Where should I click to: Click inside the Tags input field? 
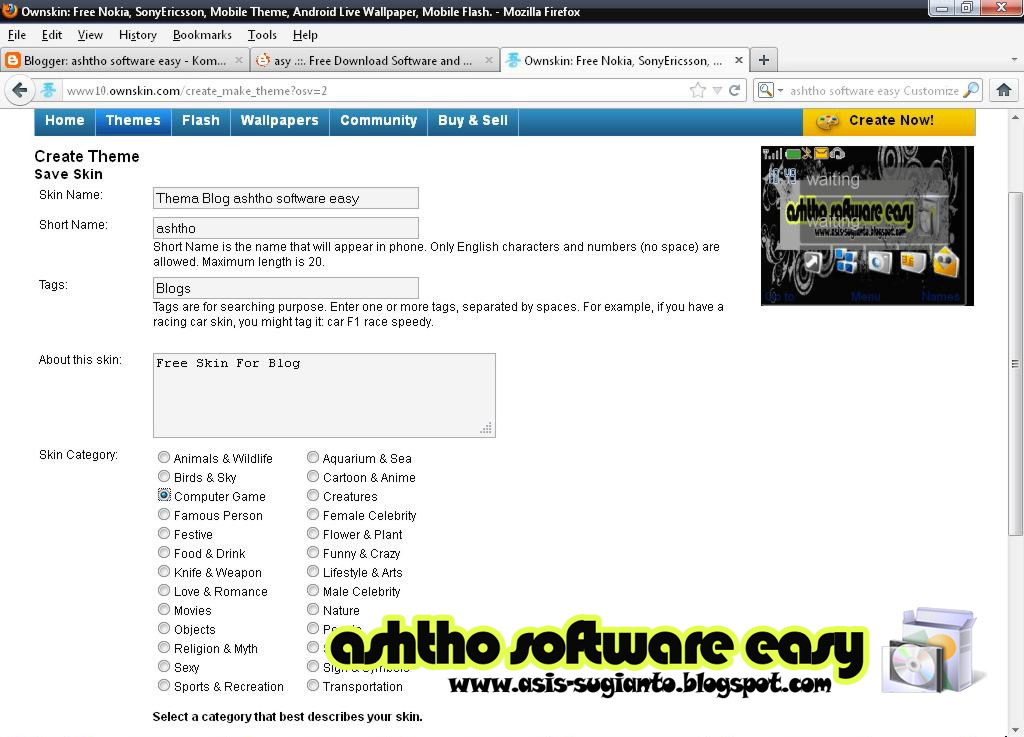click(285, 289)
